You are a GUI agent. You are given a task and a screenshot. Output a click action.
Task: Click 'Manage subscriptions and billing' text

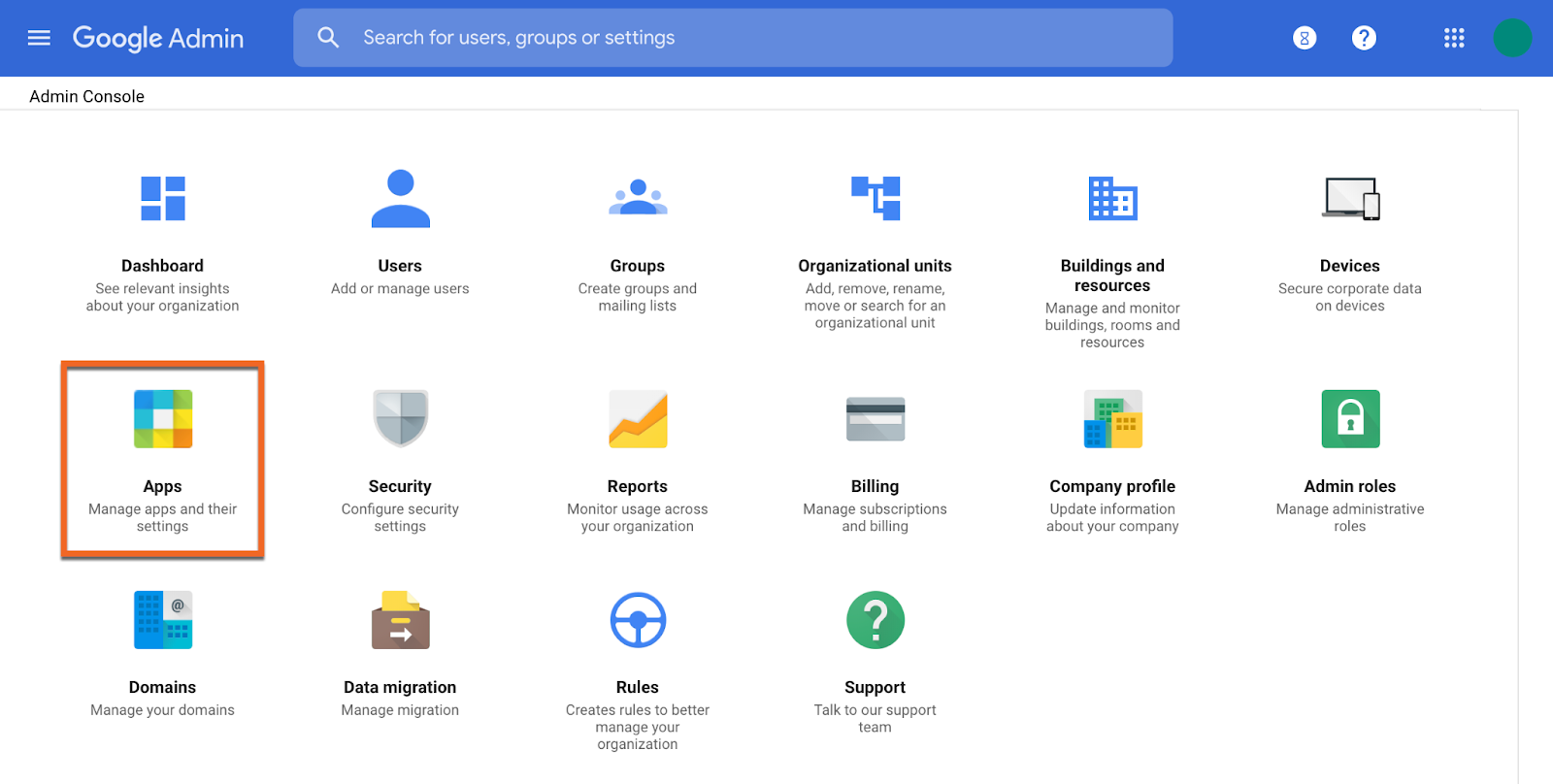[x=875, y=517]
